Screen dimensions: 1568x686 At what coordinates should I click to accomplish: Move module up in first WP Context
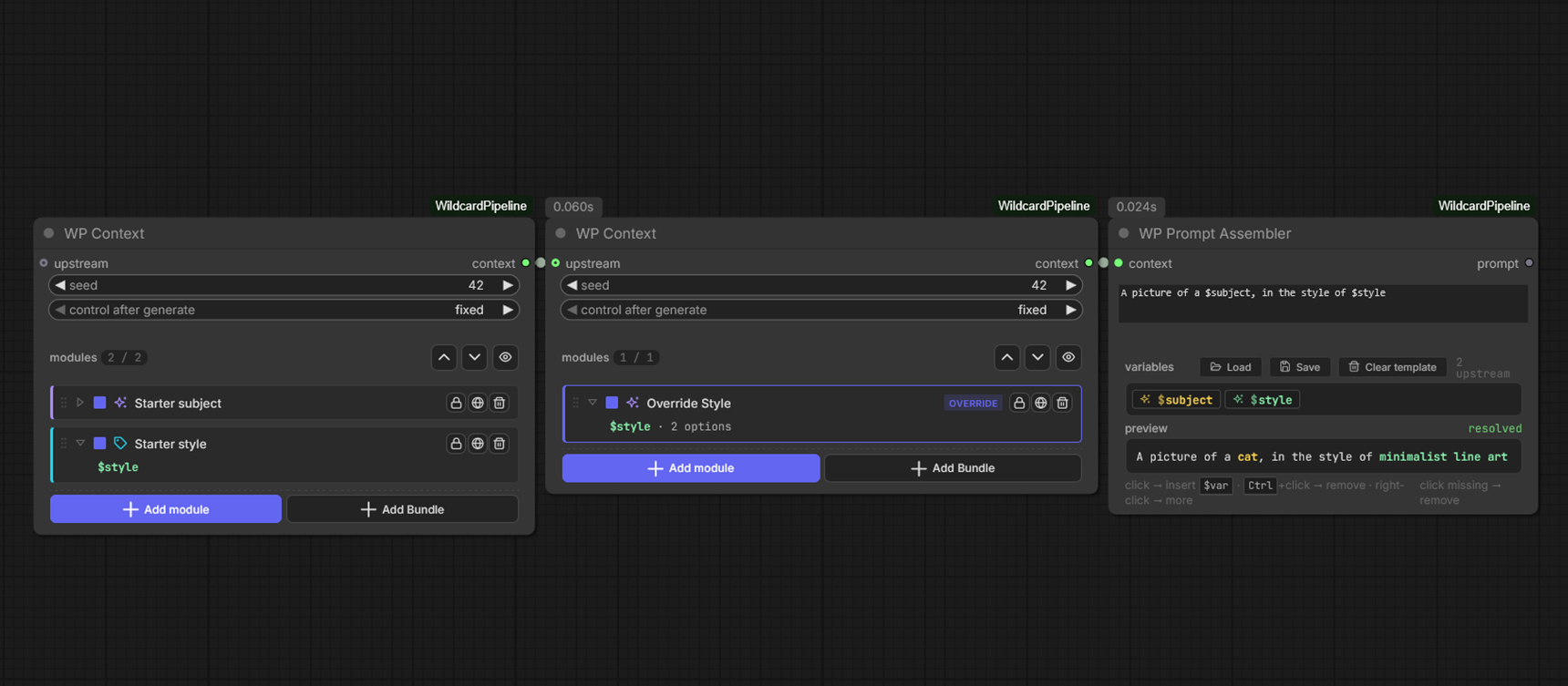click(x=444, y=357)
